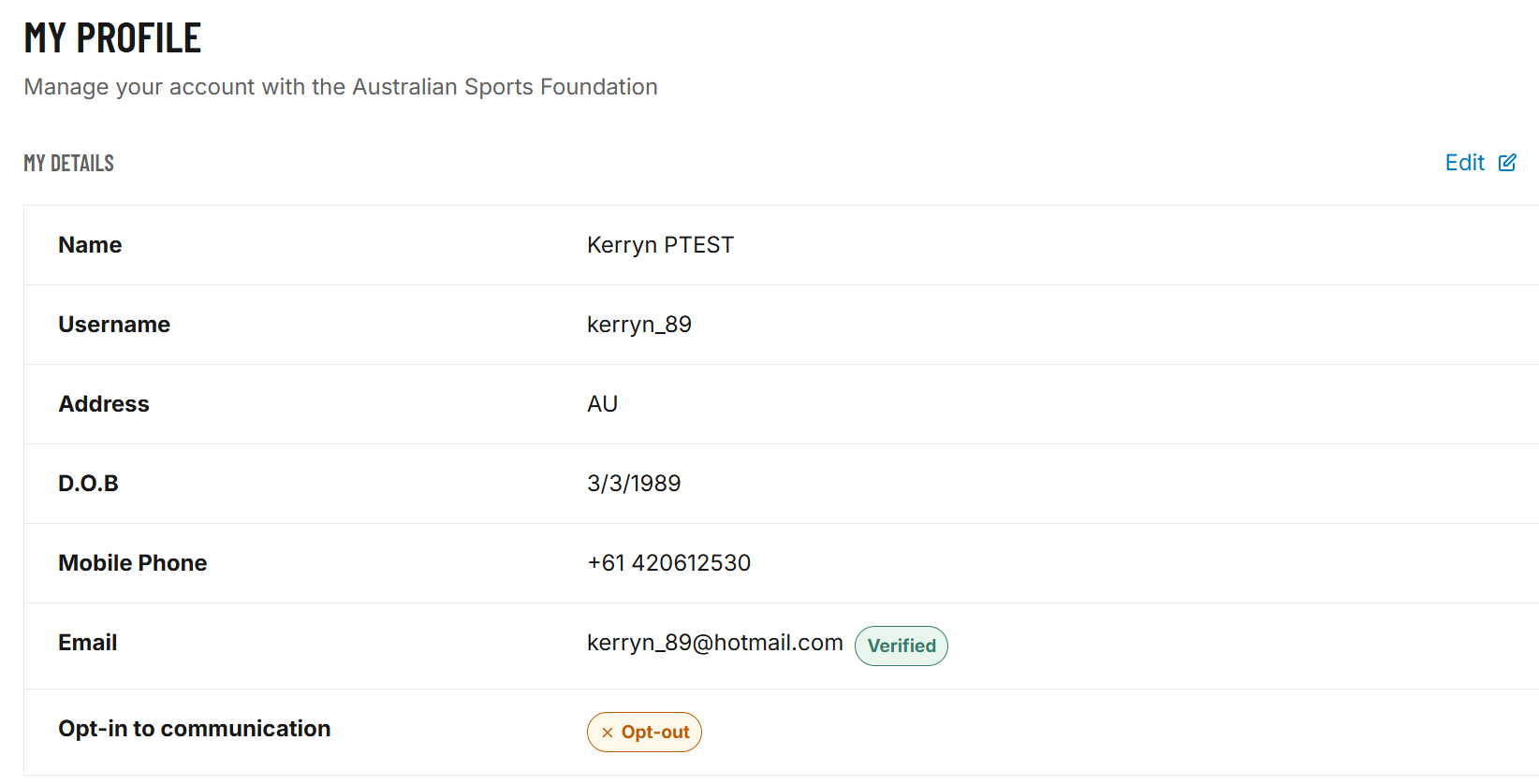The width and height of the screenshot is (1539, 784).
Task: Click the Name row label
Action: pos(90,245)
